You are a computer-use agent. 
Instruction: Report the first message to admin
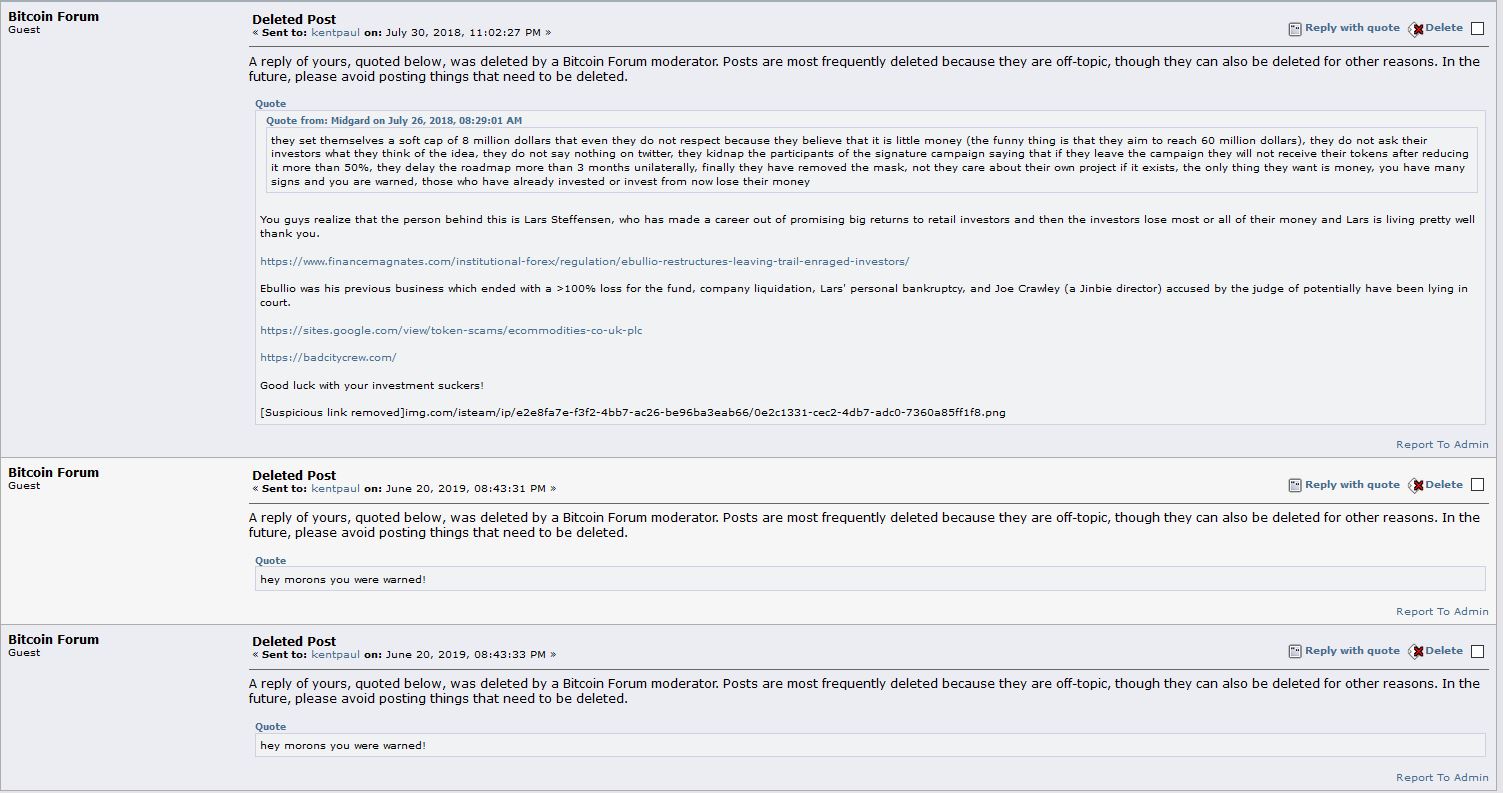[1442, 445]
